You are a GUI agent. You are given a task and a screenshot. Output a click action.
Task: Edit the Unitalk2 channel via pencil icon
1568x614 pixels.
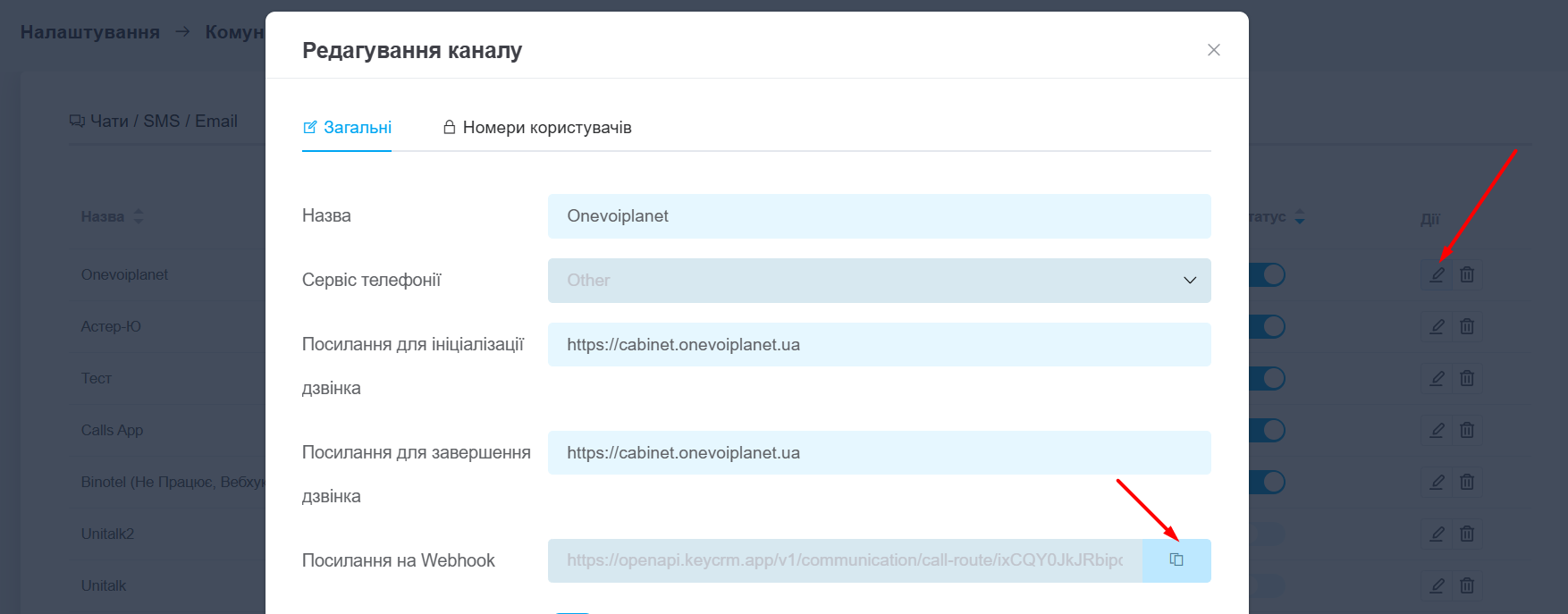pyautogui.click(x=1437, y=534)
